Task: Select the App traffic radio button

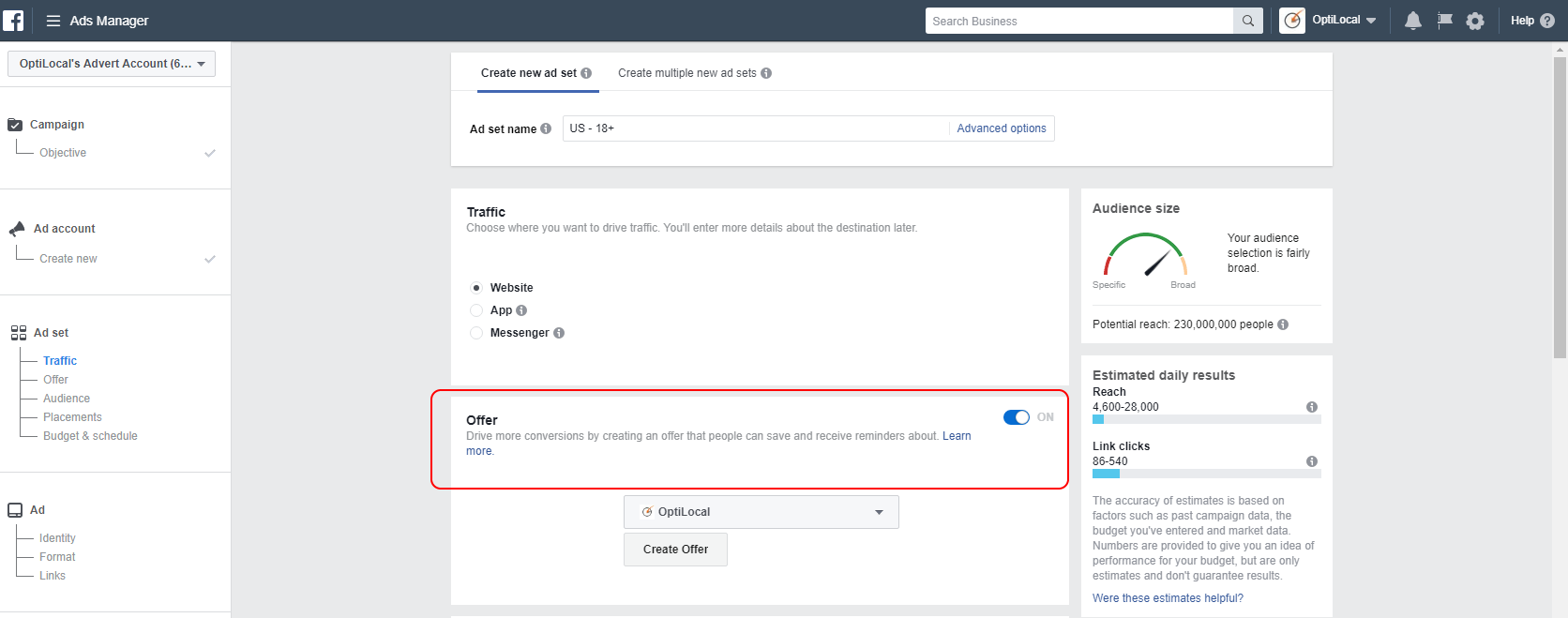Action: [x=476, y=310]
